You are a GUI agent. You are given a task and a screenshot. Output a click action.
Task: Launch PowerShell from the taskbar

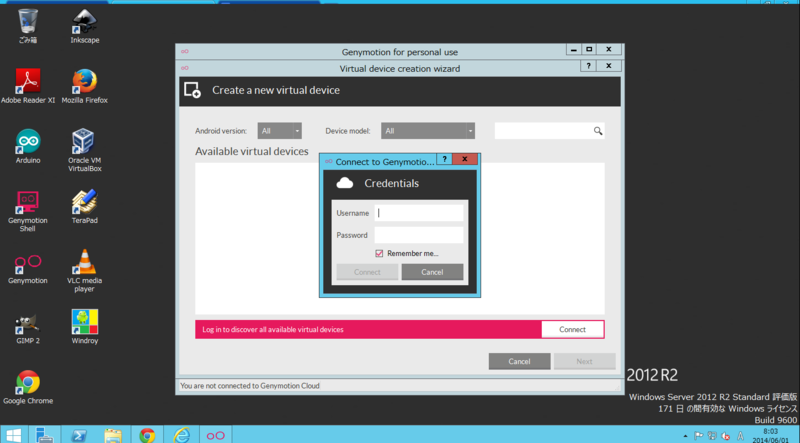79,435
